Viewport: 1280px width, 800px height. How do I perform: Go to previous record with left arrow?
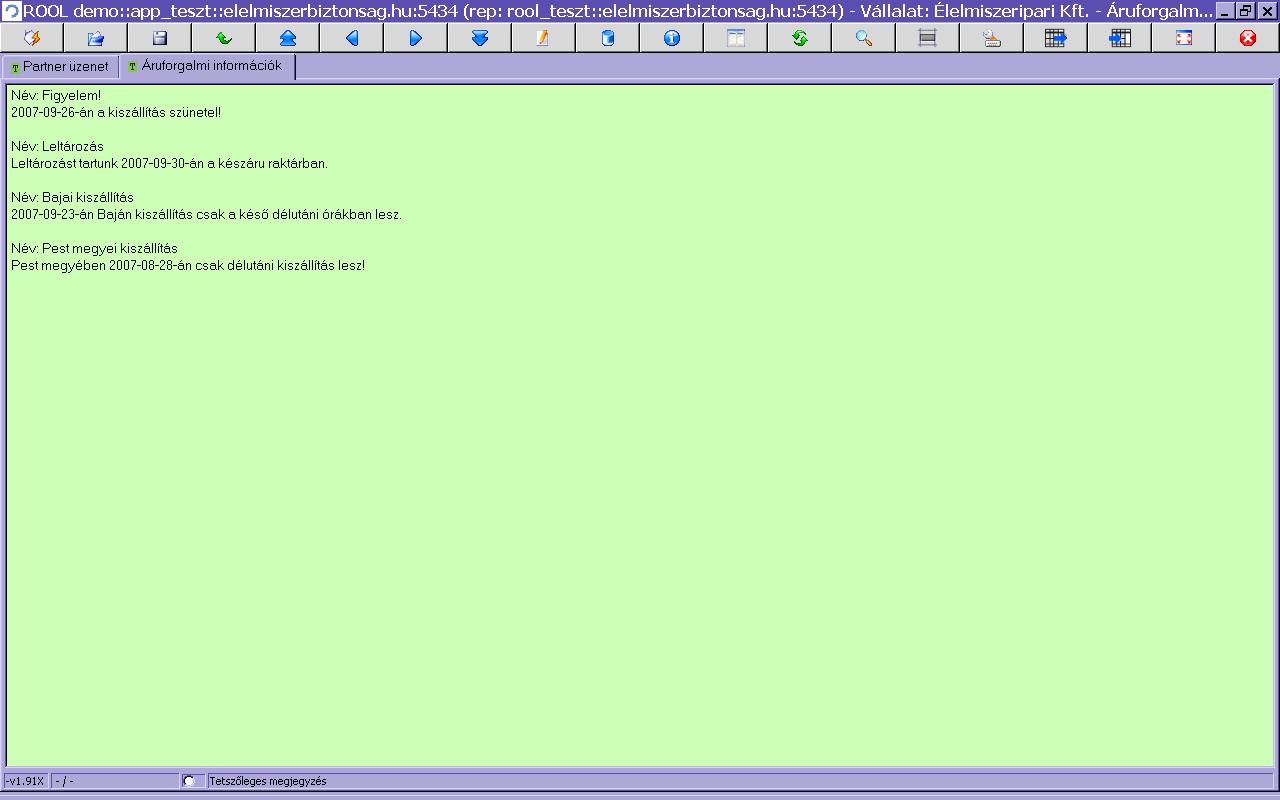click(352, 38)
